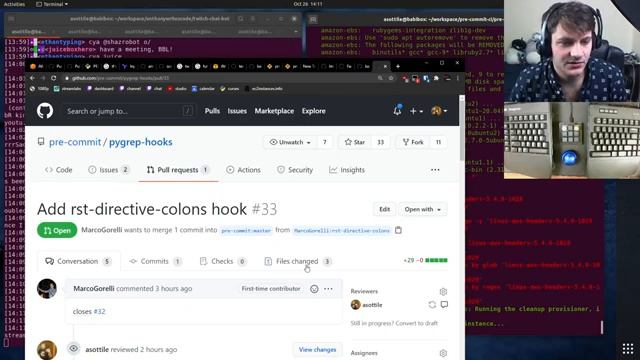The width and height of the screenshot is (640, 360).
Task: Click the copy branch name icon
Action: [398, 230]
